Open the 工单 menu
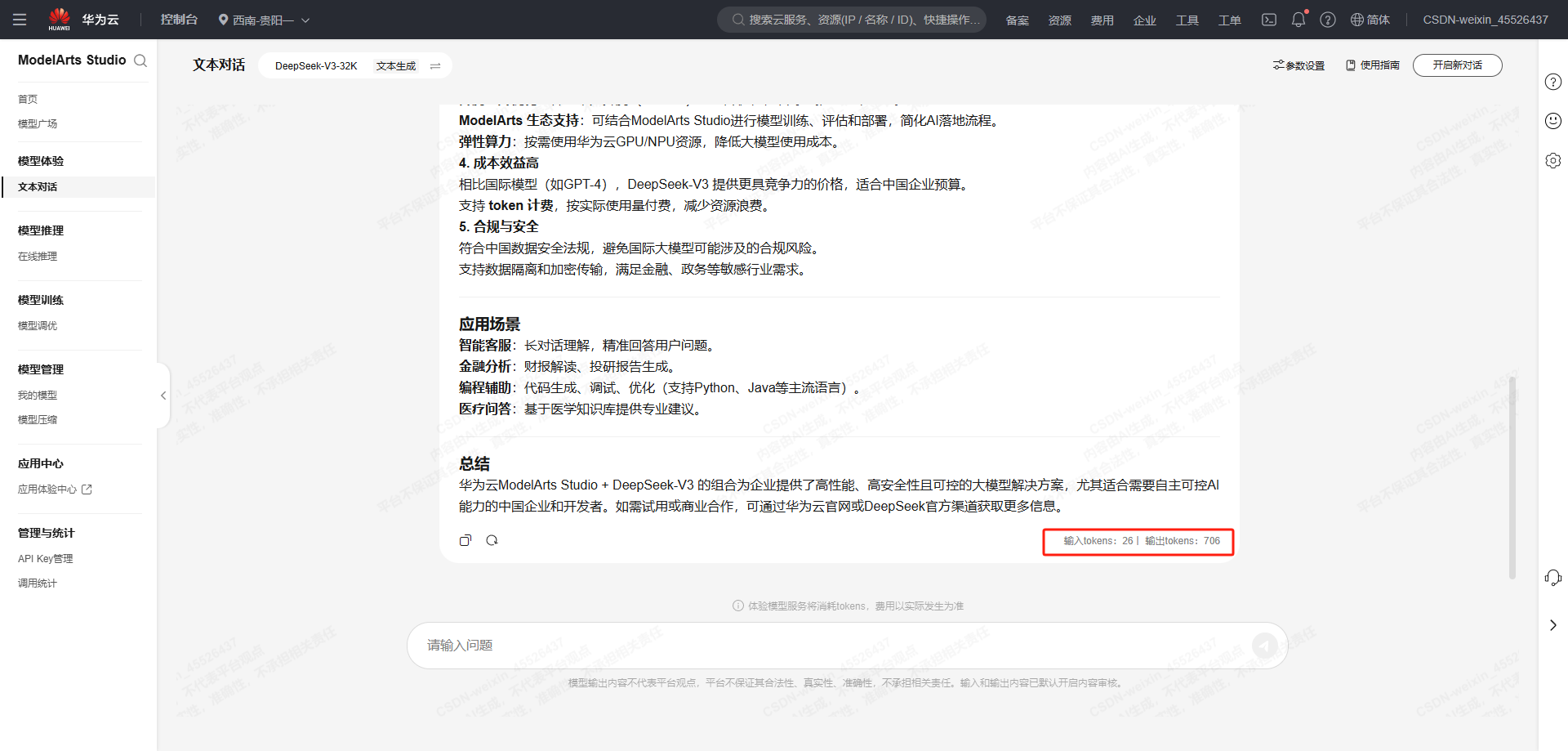The height and width of the screenshot is (751, 1568). [1230, 20]
